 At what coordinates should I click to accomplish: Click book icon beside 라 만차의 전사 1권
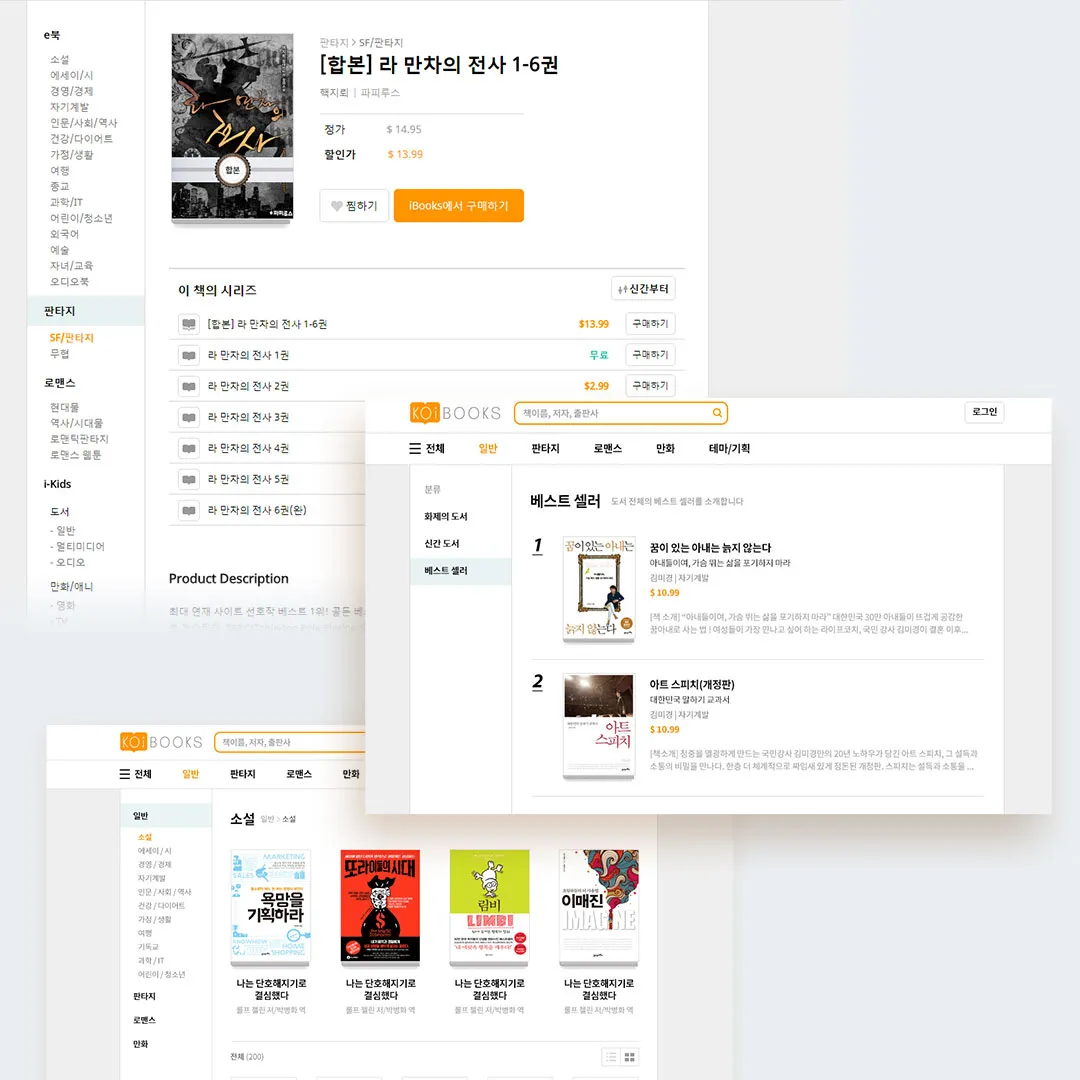click(x=189, y=355)
